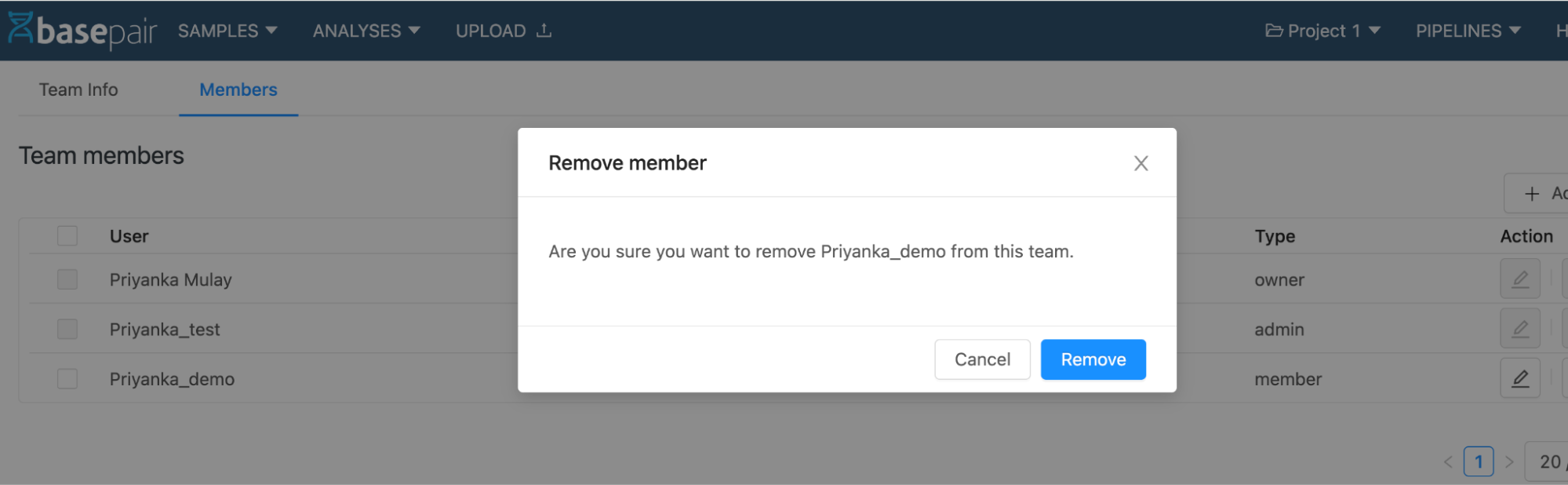Go to the previous page arrow
1568x485 pixels.
point(1448,461)
